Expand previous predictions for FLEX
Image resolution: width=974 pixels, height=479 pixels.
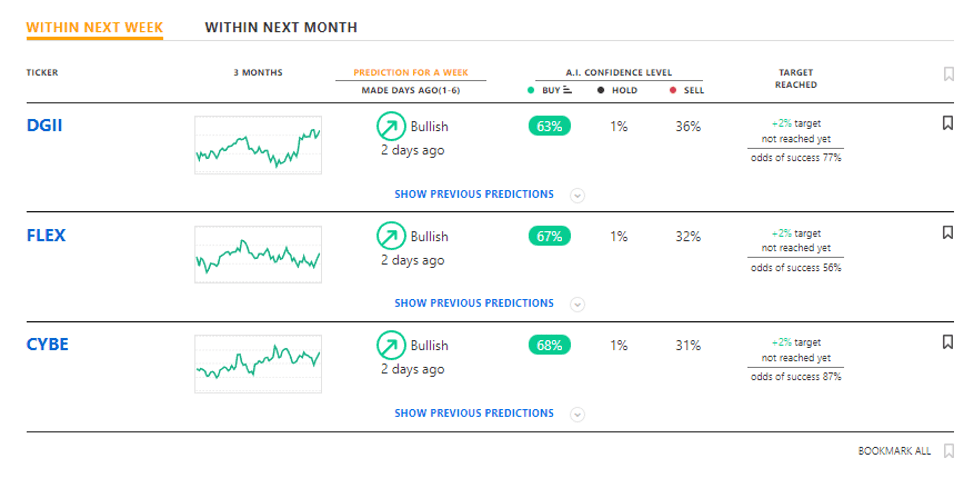(x=577, y=304)
